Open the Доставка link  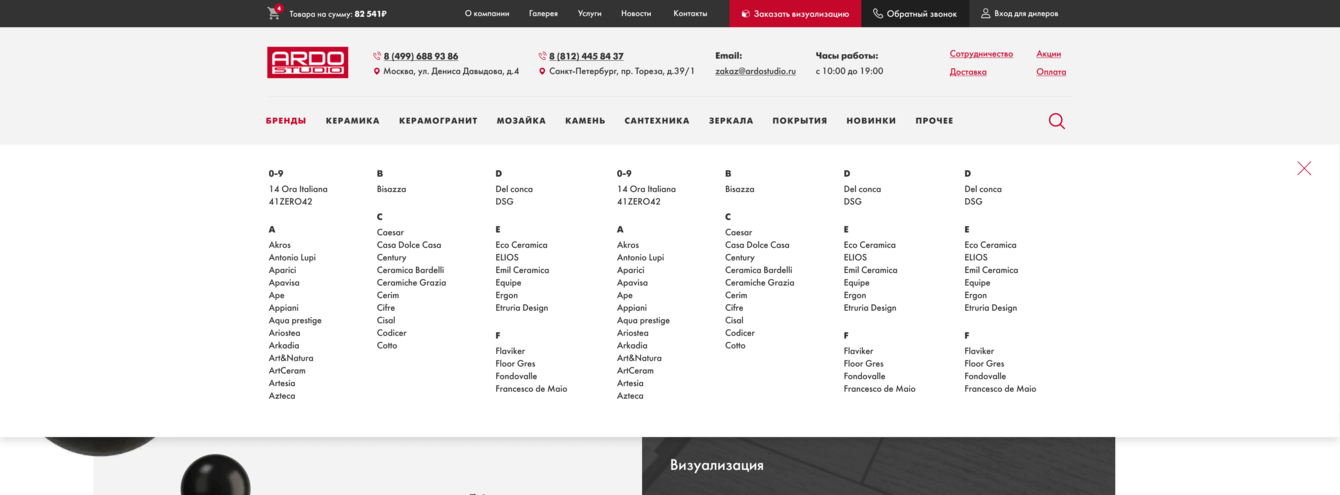(x=968, y=72)
